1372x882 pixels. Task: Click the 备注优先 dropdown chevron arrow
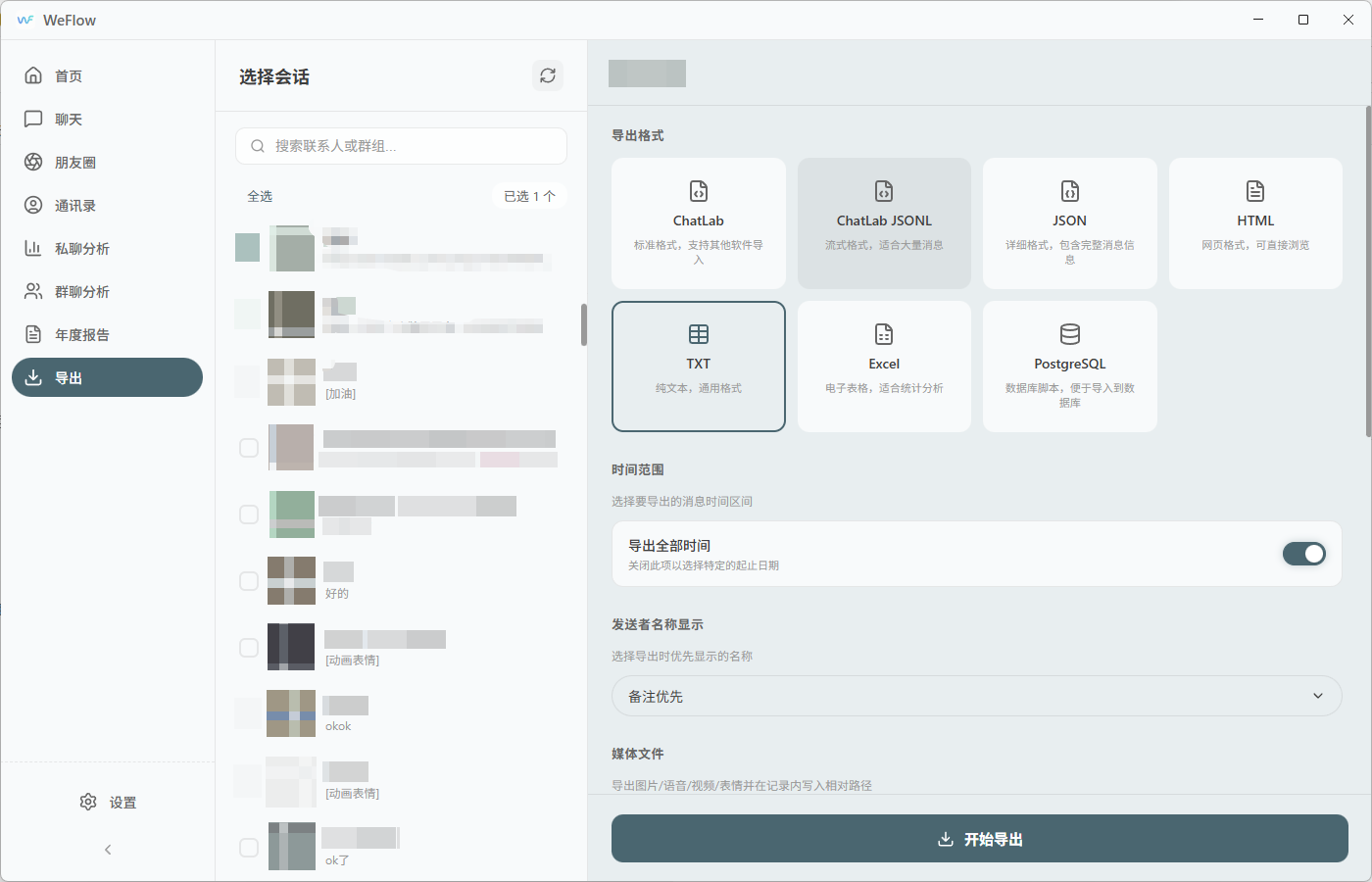point(1318,696)
